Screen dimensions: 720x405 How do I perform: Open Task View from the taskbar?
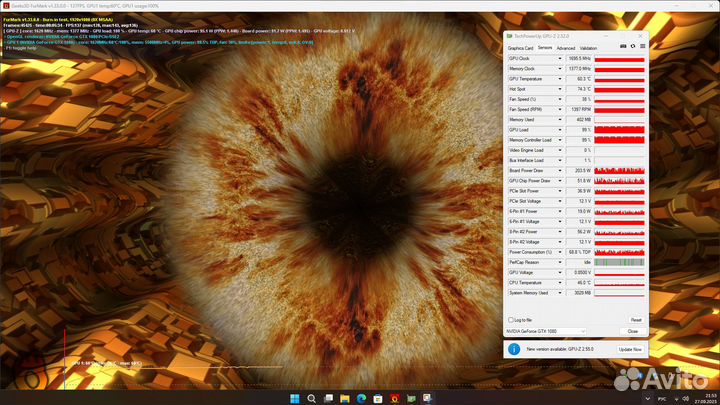[x=328, y=398]
